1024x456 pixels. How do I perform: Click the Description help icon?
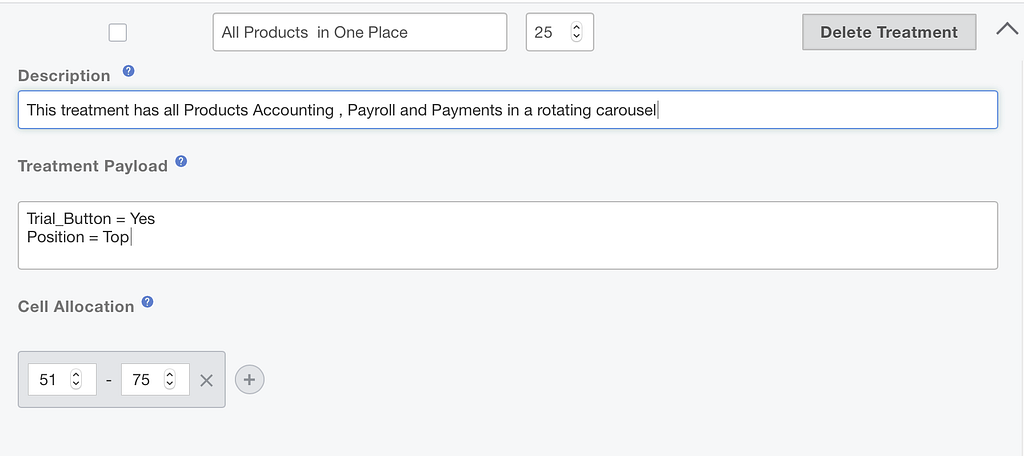click(128, 72)
